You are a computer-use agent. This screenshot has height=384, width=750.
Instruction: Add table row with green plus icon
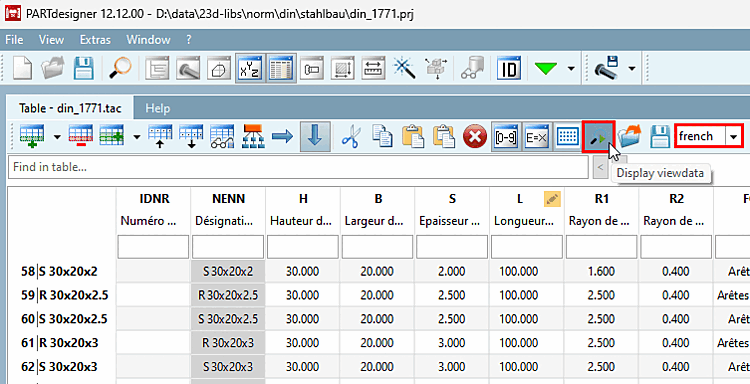(x=32, y=137)
